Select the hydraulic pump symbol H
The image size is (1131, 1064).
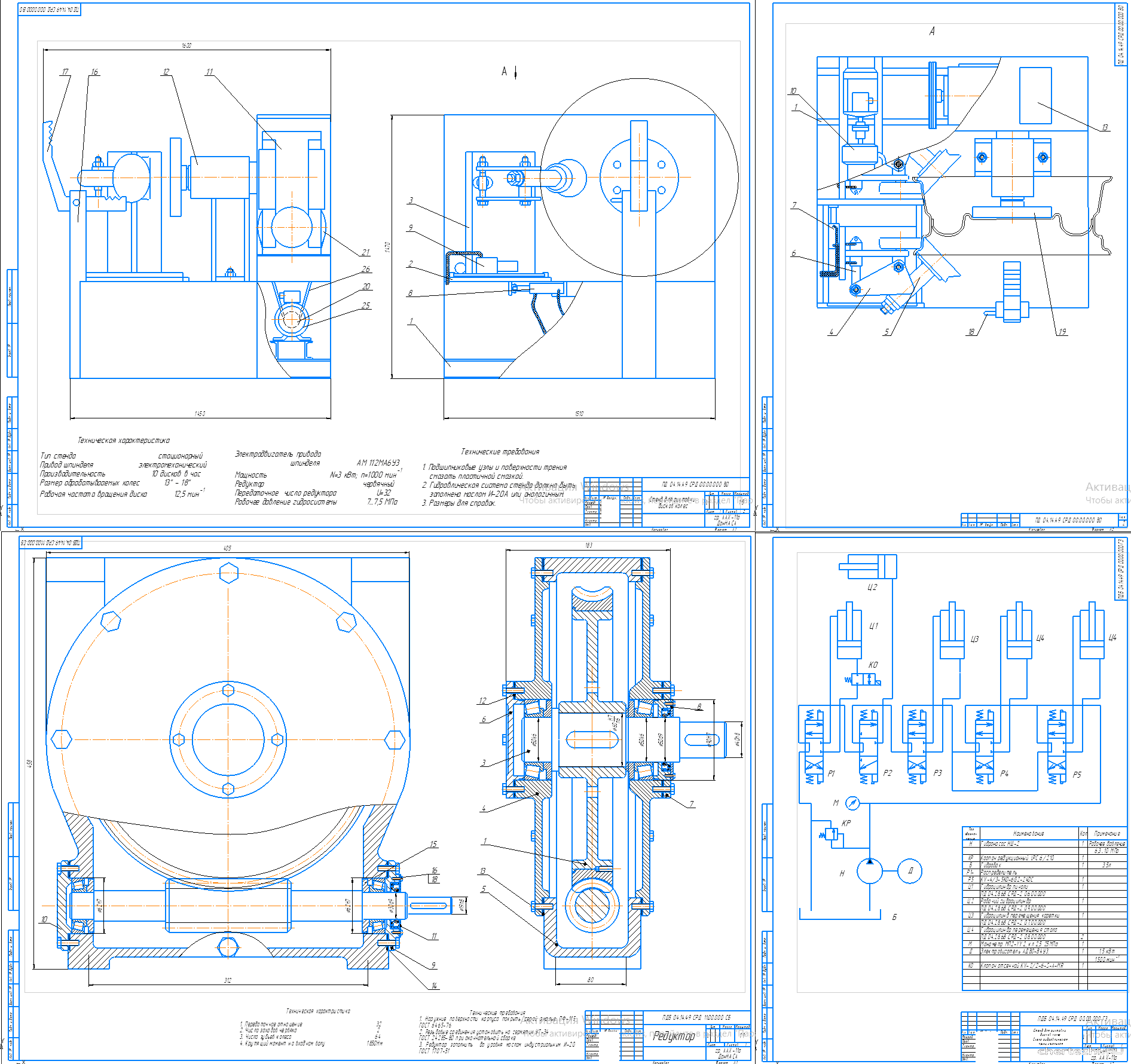click(869, 871)
